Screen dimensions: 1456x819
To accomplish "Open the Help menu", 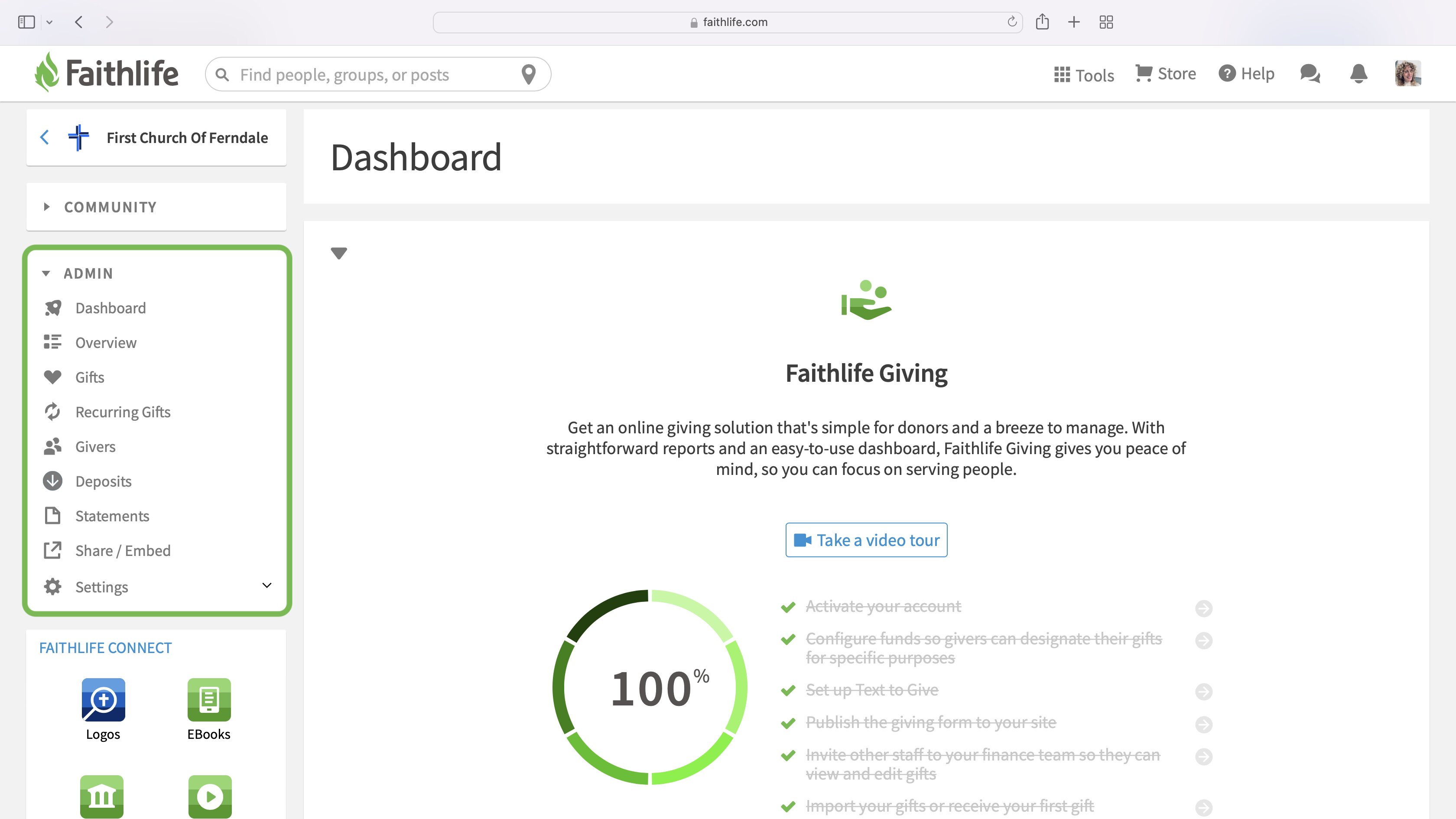I will (x=1246, y=74).
